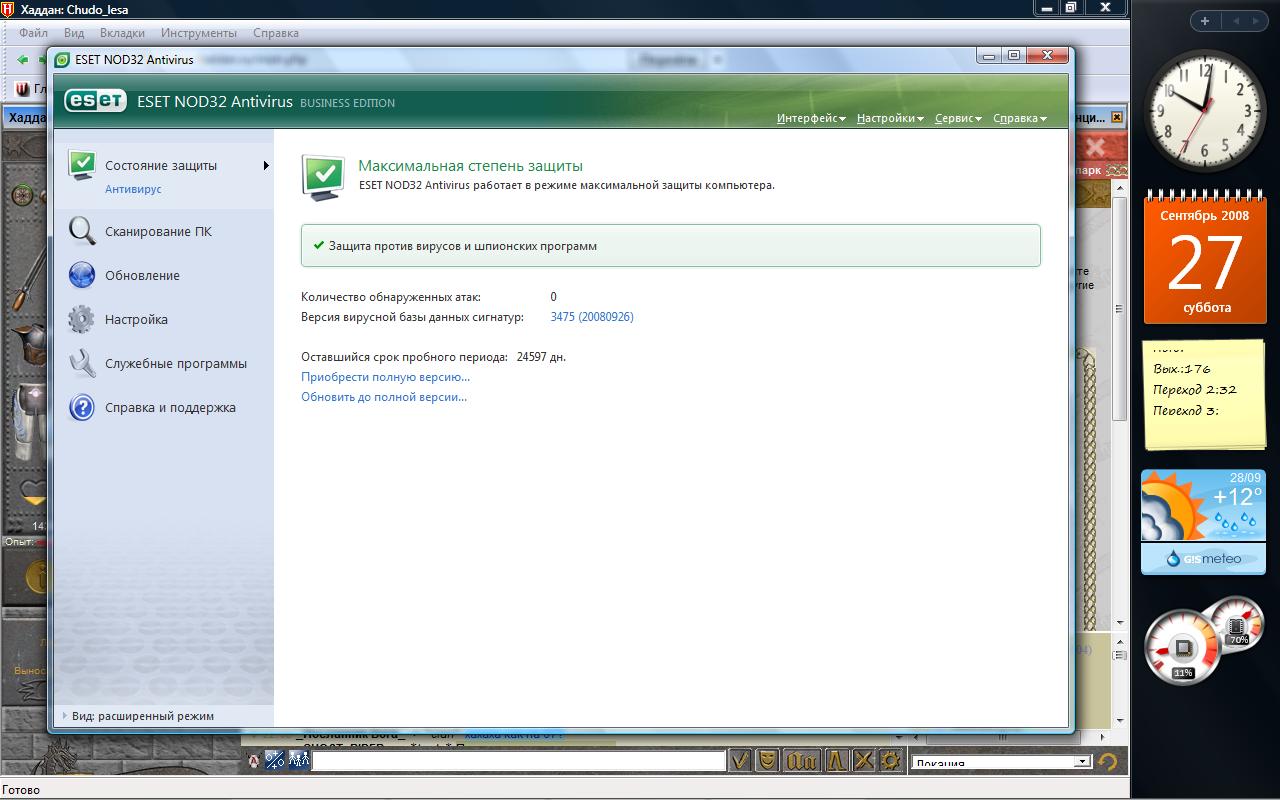The height and width of the screenshot is (800, 1280).
Task: Open the Вид menu in Haddan window
Action: pos(74,33)
